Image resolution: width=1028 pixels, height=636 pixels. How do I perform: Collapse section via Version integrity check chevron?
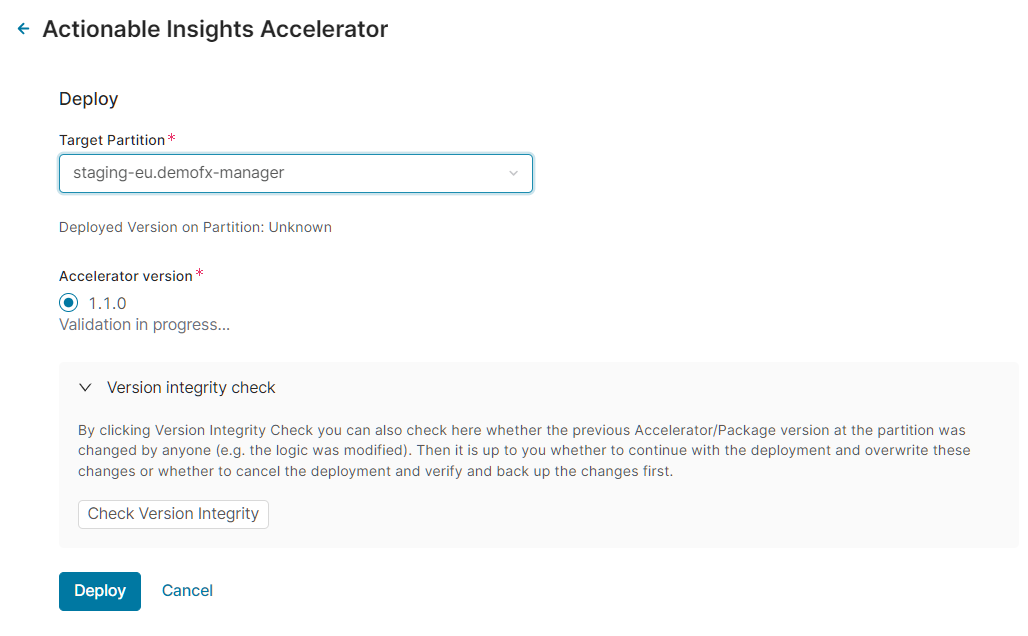click(86, 388)
